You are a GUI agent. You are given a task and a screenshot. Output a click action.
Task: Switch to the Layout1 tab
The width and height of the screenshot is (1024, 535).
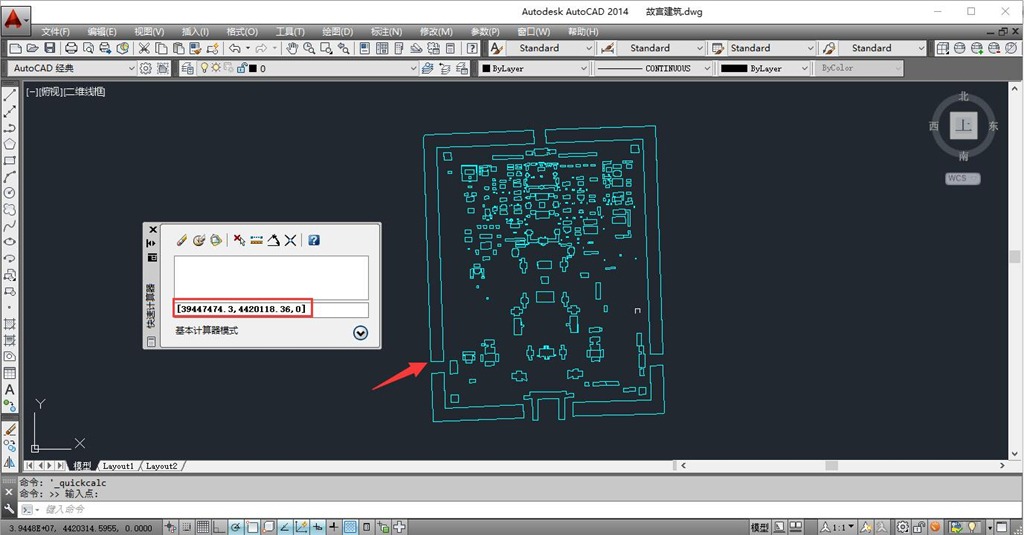coord(118,466)
